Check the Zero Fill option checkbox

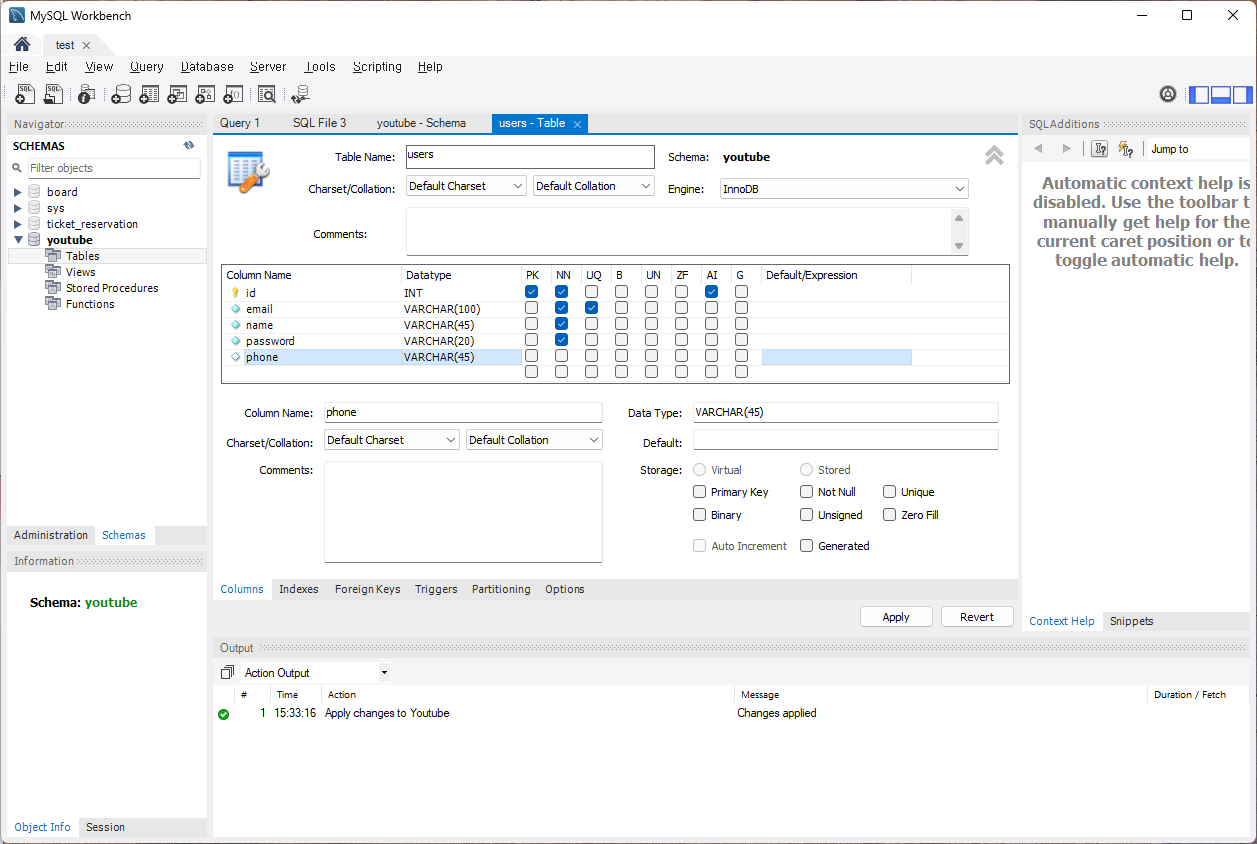point(890,515)
